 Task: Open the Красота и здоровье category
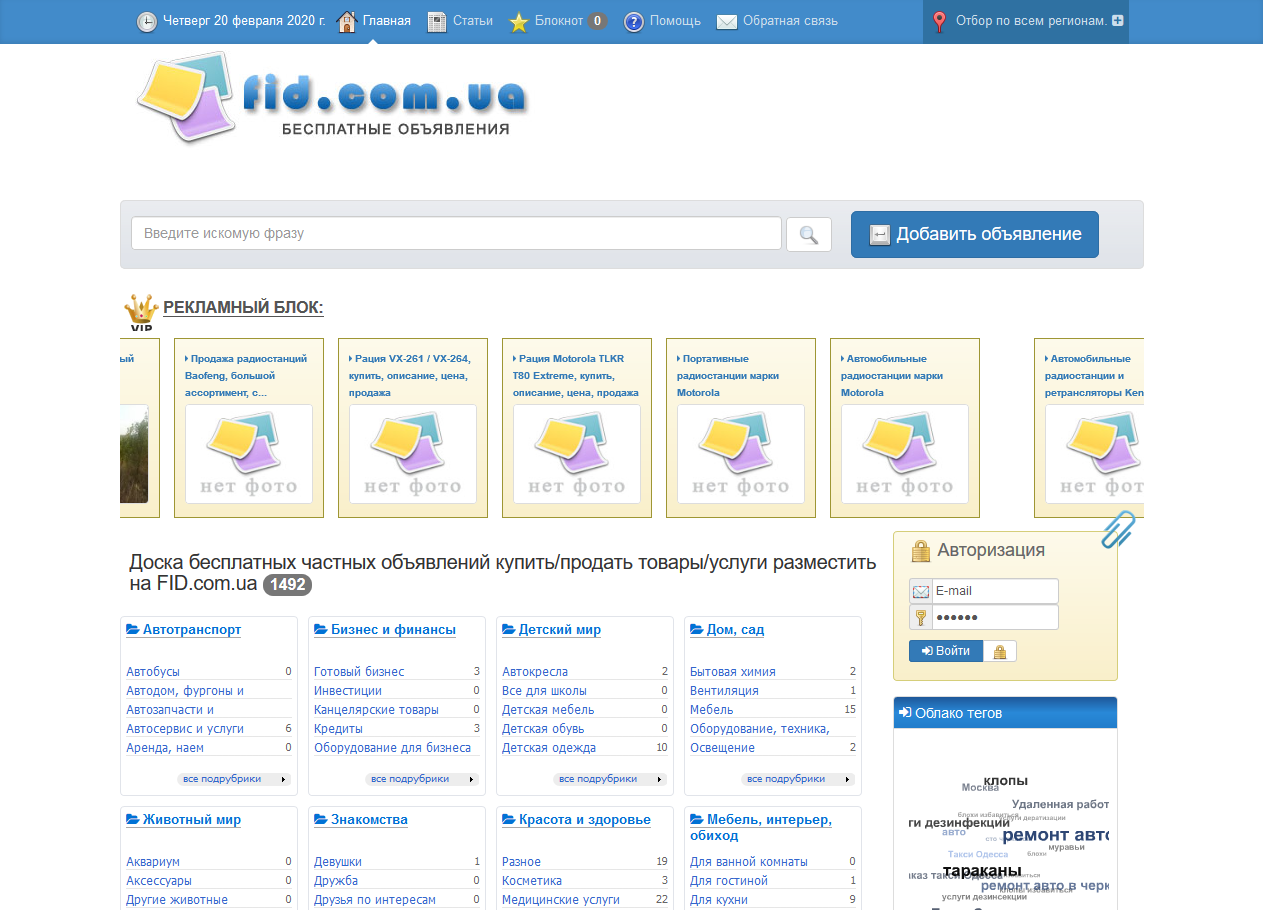584,820
